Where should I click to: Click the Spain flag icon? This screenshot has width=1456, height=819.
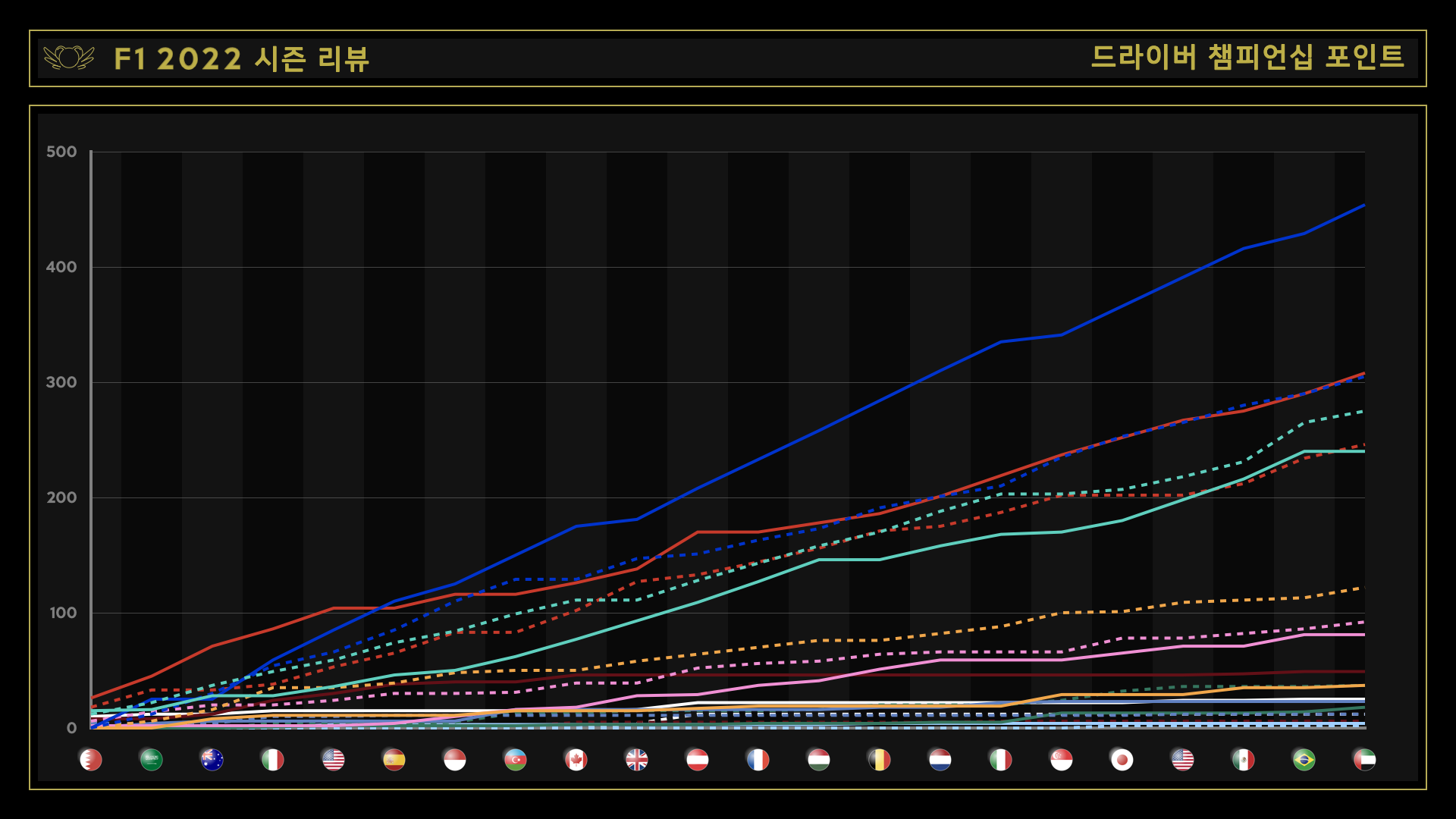point(394,759)
